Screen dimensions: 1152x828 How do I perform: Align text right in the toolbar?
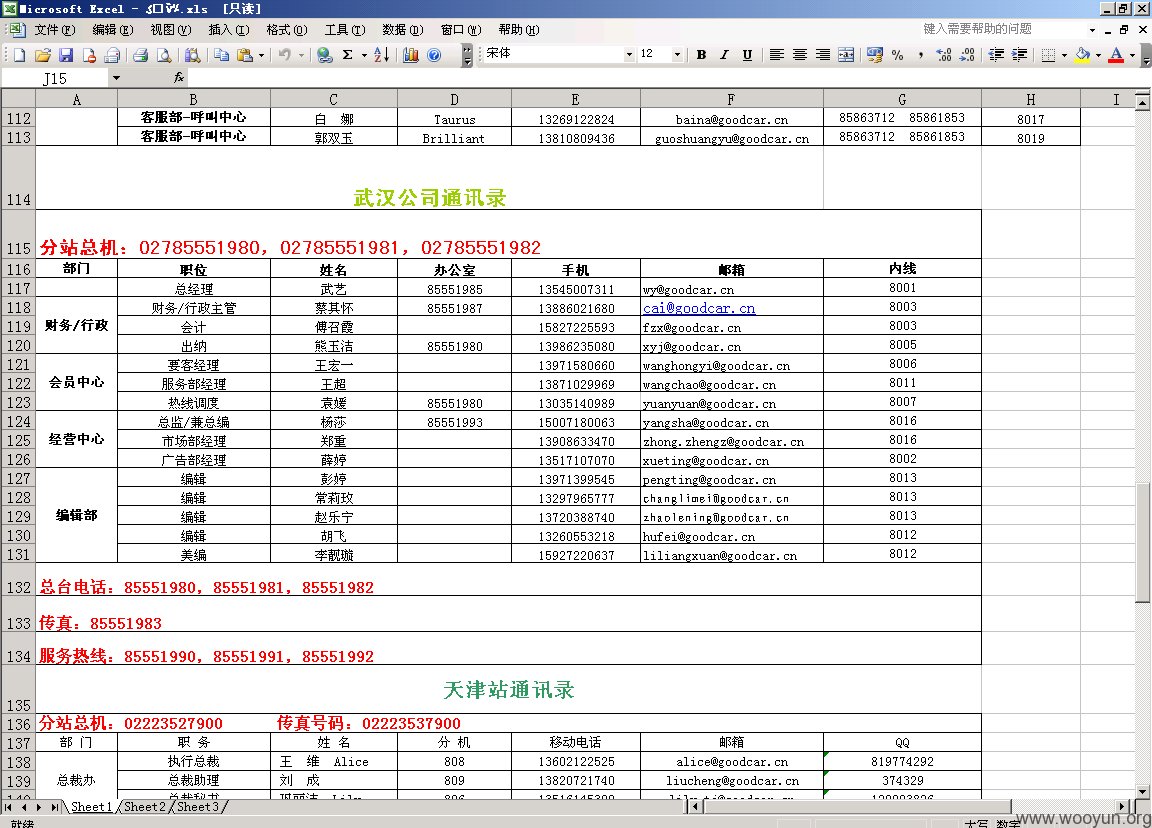pyautogui.click(x=823, y=55)
